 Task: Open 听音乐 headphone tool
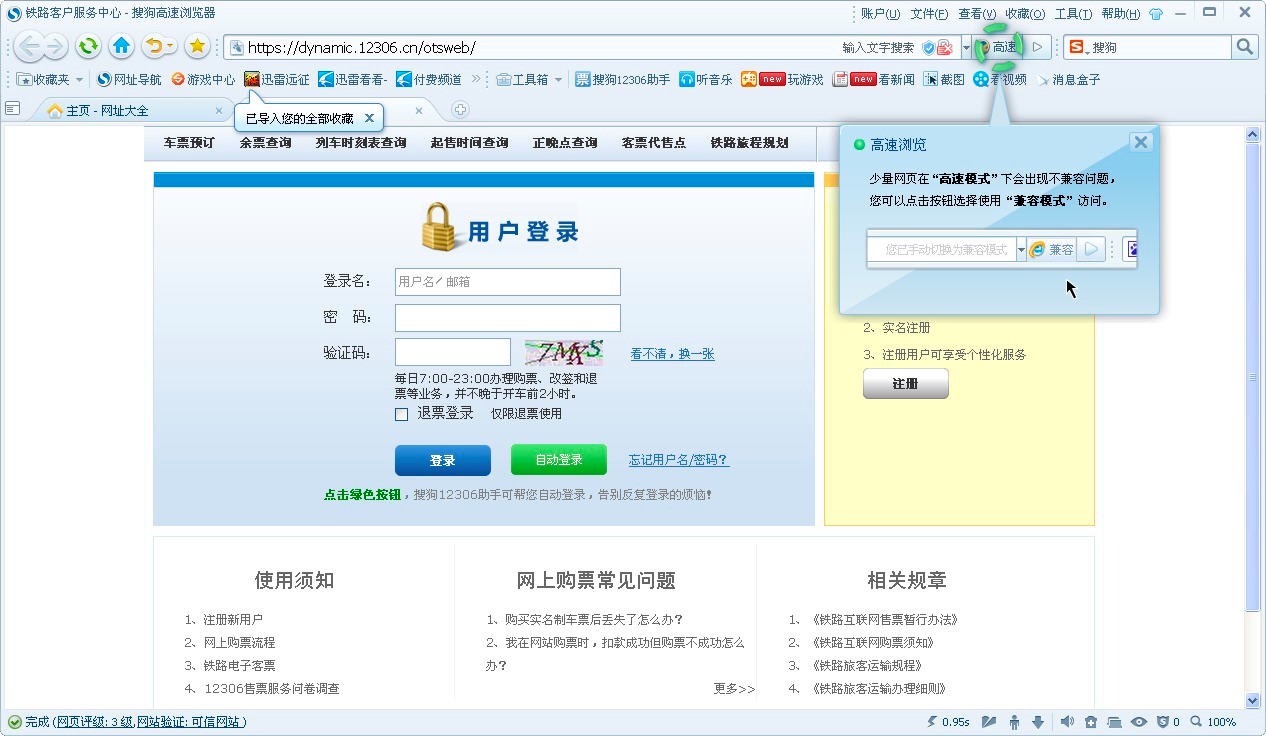coord(706,79)
